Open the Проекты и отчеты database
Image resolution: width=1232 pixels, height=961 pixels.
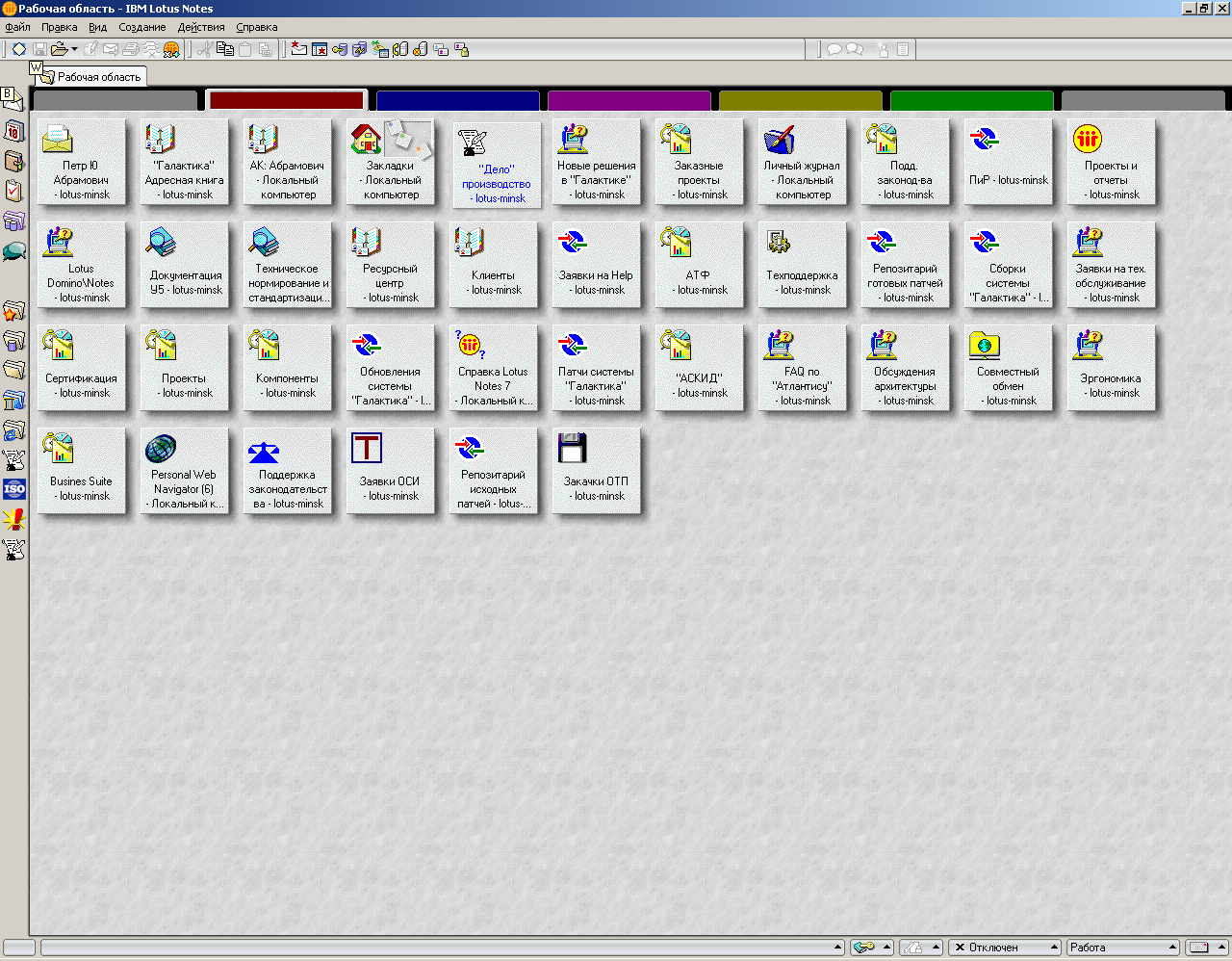[1112, 162]
